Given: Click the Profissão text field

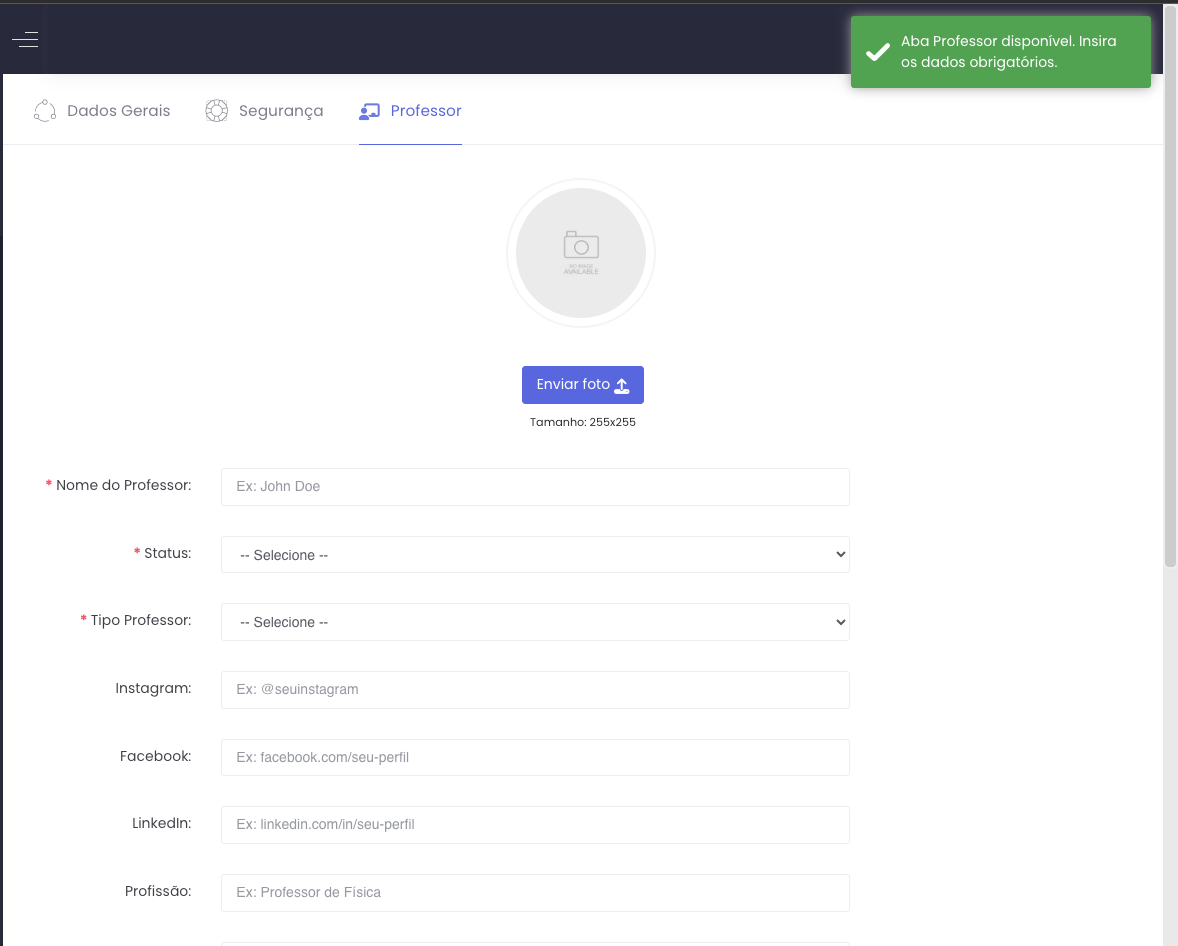Looking at the screenshot, I should click(535, 893).
